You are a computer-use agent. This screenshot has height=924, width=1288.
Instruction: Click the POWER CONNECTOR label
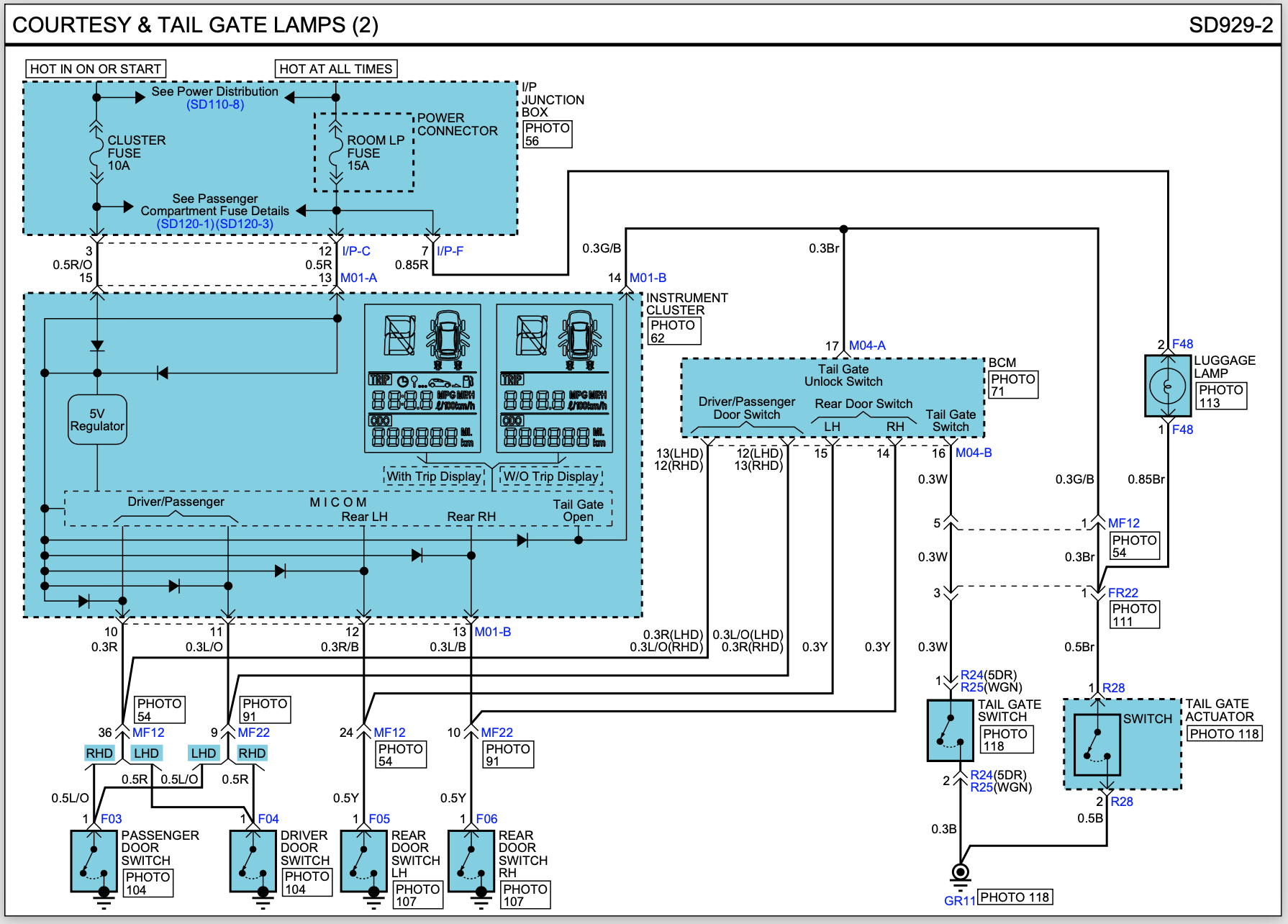pyautogui.click(x=458, y=124)
